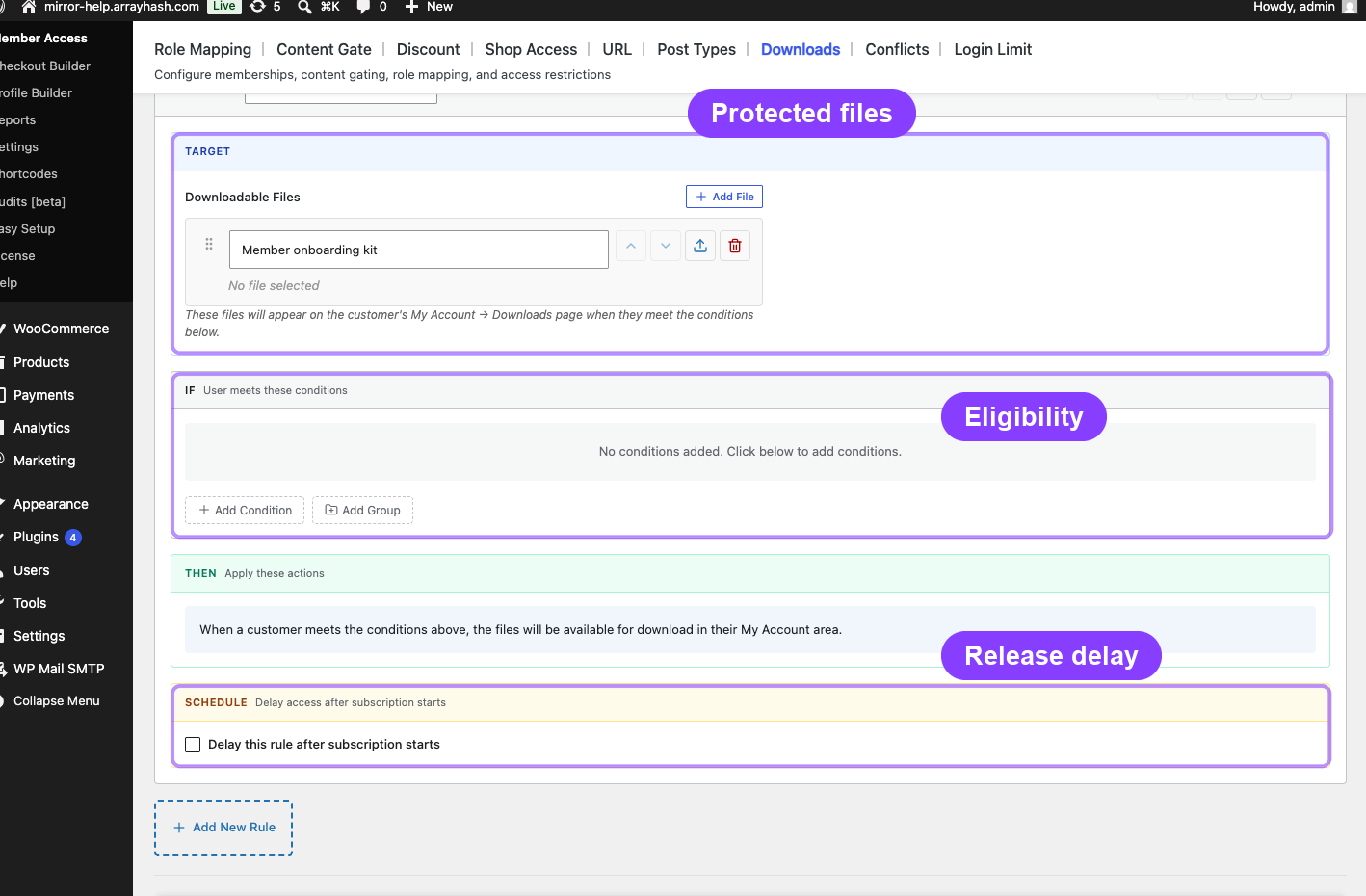1366x896 pixels.
Task: Open the Settings sidebar menu
Action: [39, 636]
